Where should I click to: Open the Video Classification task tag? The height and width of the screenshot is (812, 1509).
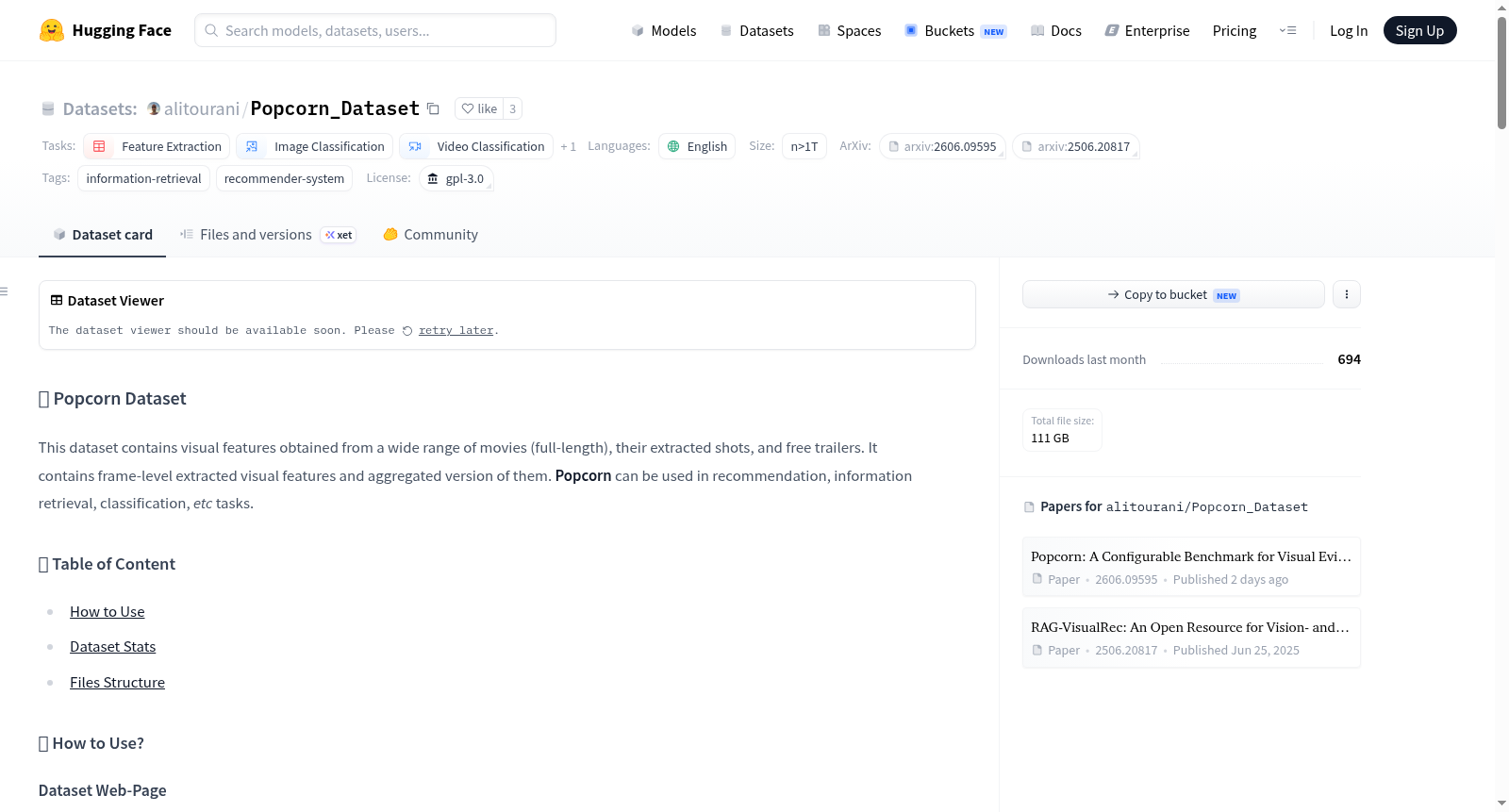click(476, 146)
